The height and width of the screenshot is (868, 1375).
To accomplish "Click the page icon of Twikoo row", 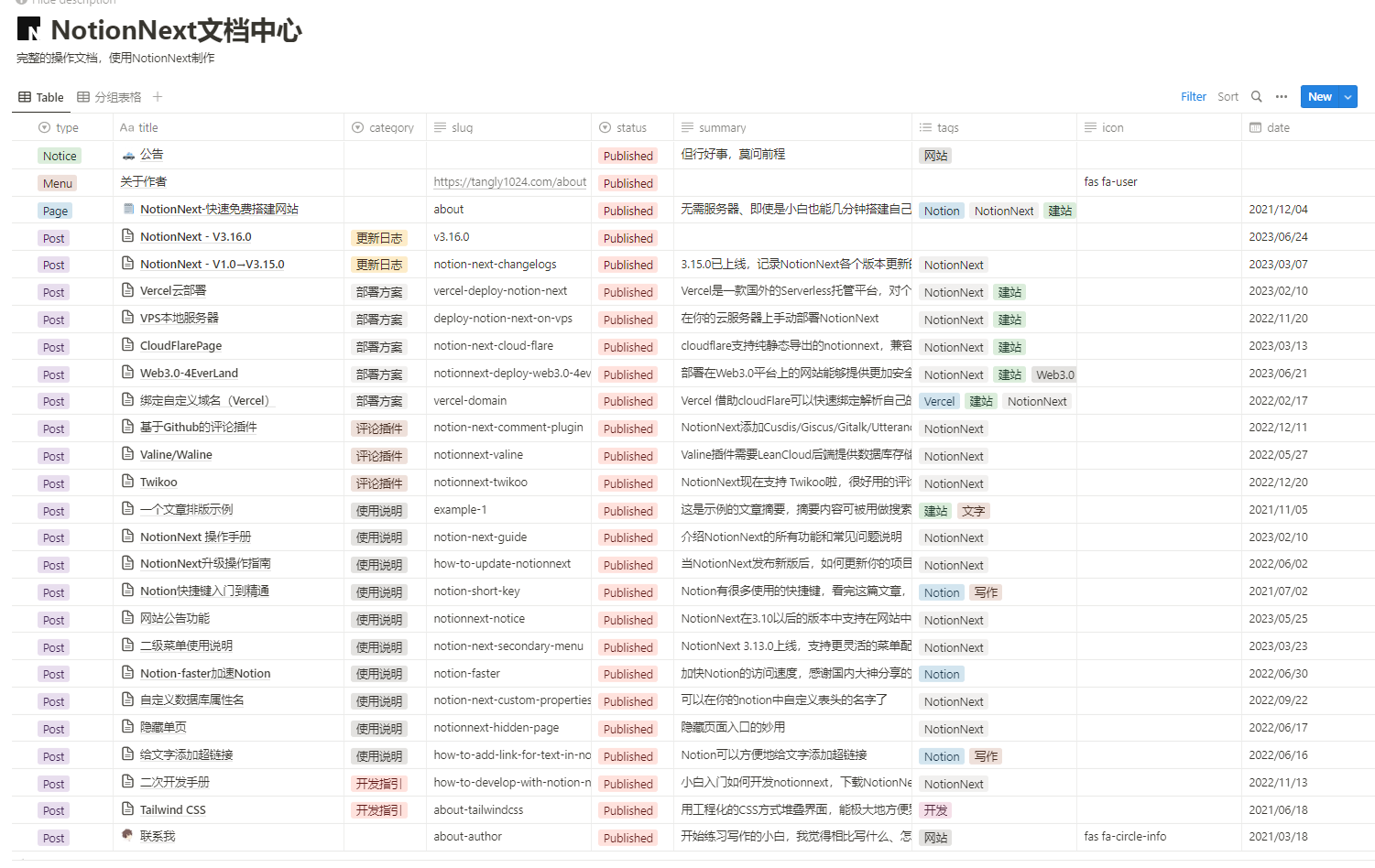I will [128, 482].
